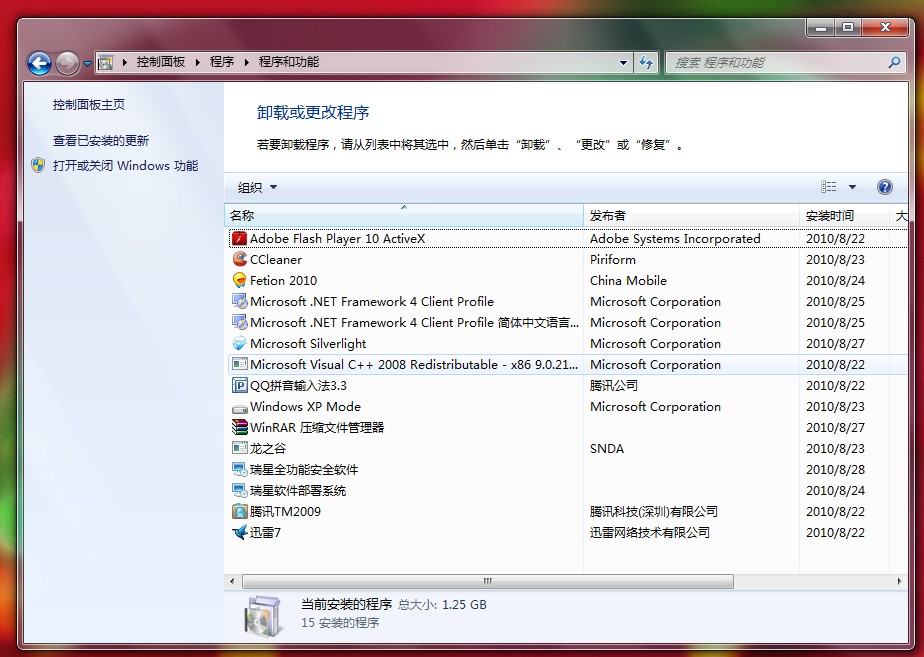Click the Windows features shield icon
Viewport: 924px width, 657px height.
(x=38, y=166)
